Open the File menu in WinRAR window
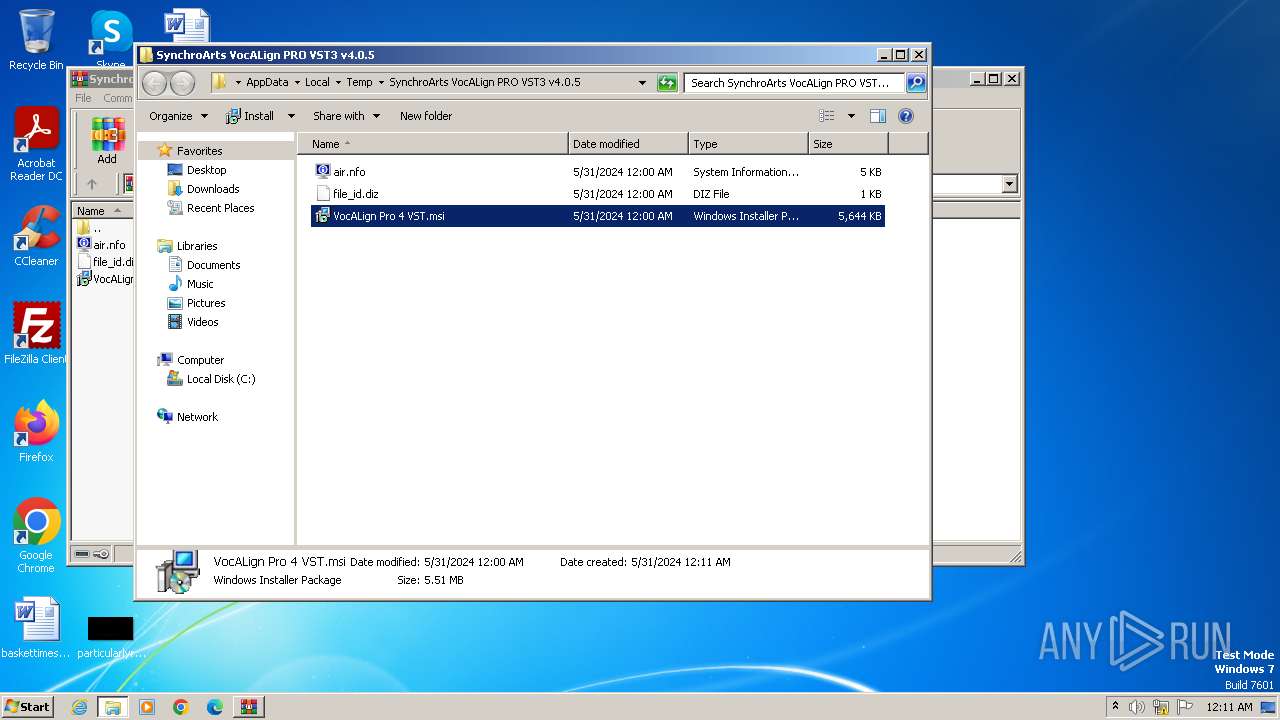The image size is (1280, 720). coord(83,98)
